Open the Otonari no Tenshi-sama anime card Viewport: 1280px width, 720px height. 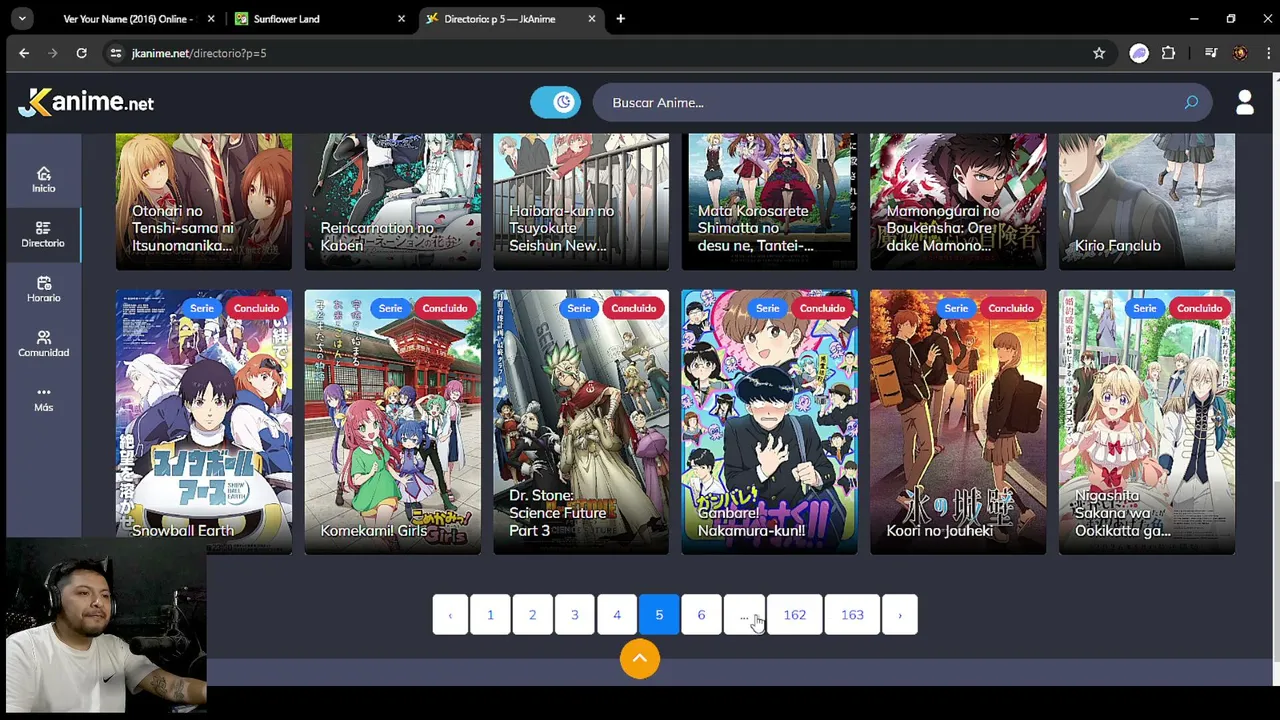point(204,201)
